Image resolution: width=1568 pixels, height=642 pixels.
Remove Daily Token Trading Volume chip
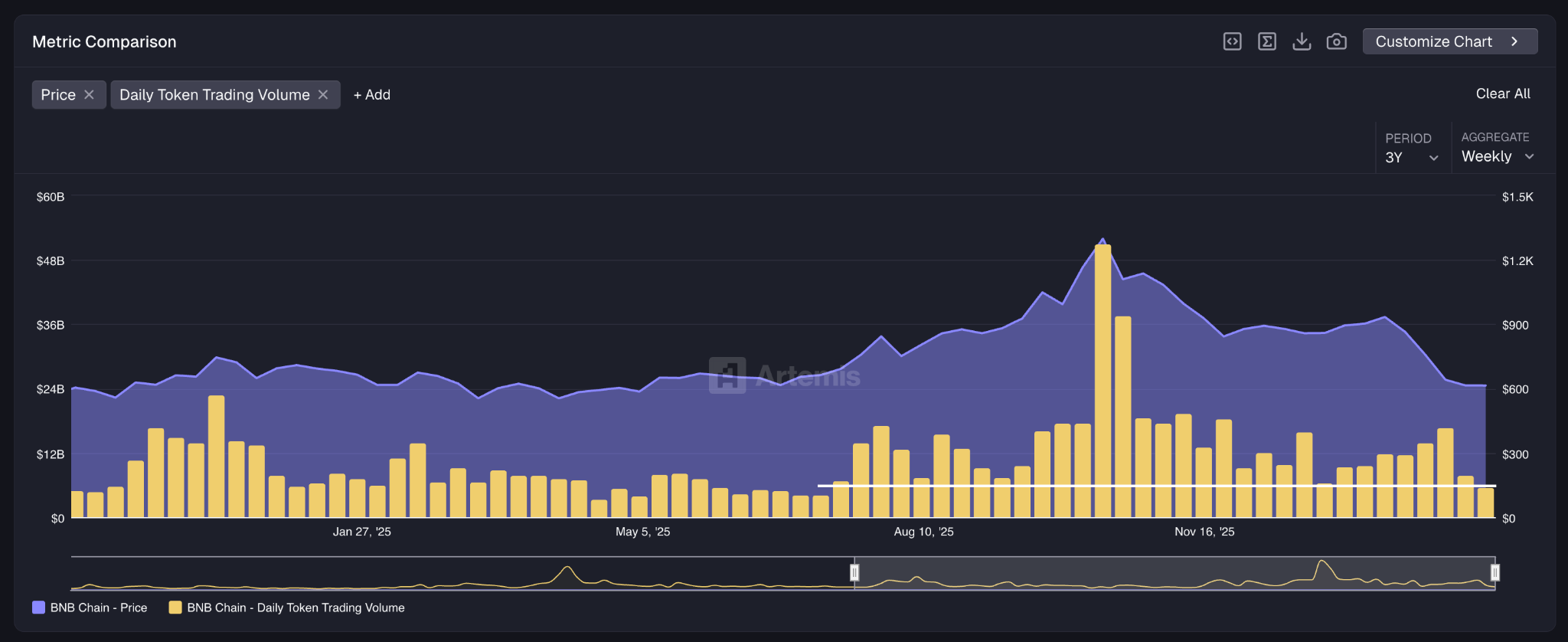click(x=323, y=94)
